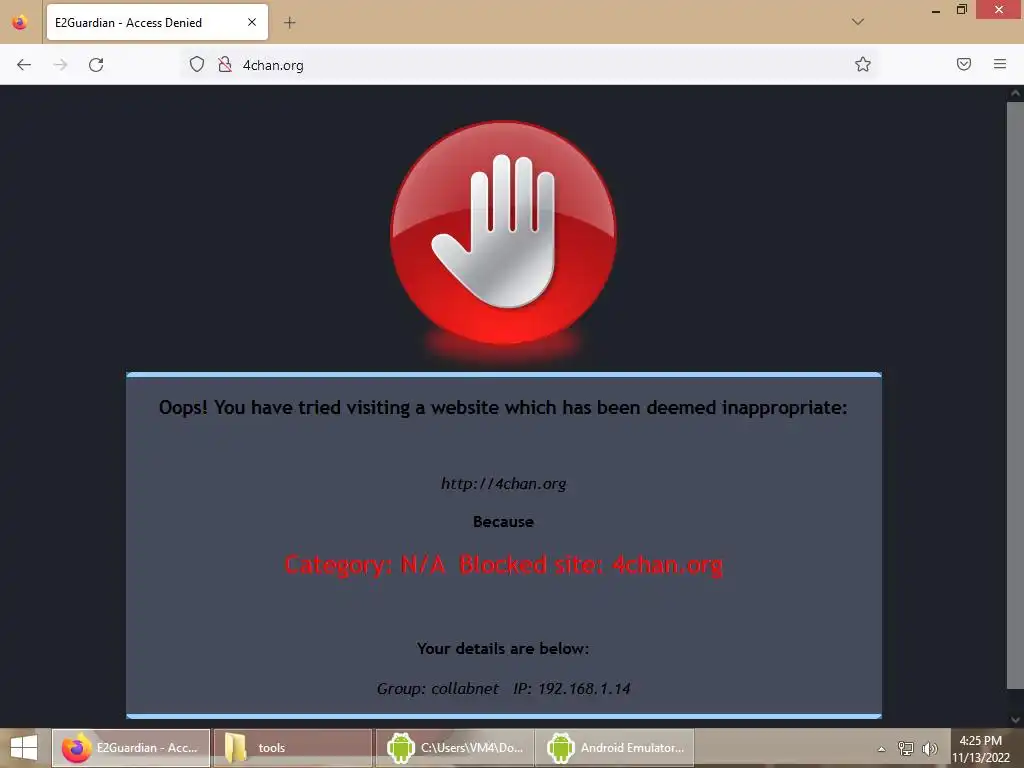Image resolution: width=1024 pixels, height=768 pixels.
Task: Open C:\Users\VM4 Android taskbar window
Action: [x=455, y=748]
